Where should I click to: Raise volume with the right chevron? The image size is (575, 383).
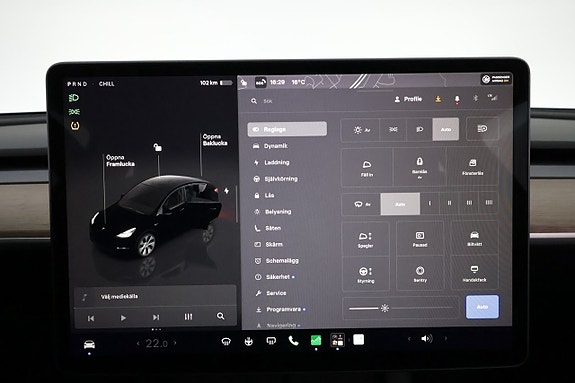(446, 338)
